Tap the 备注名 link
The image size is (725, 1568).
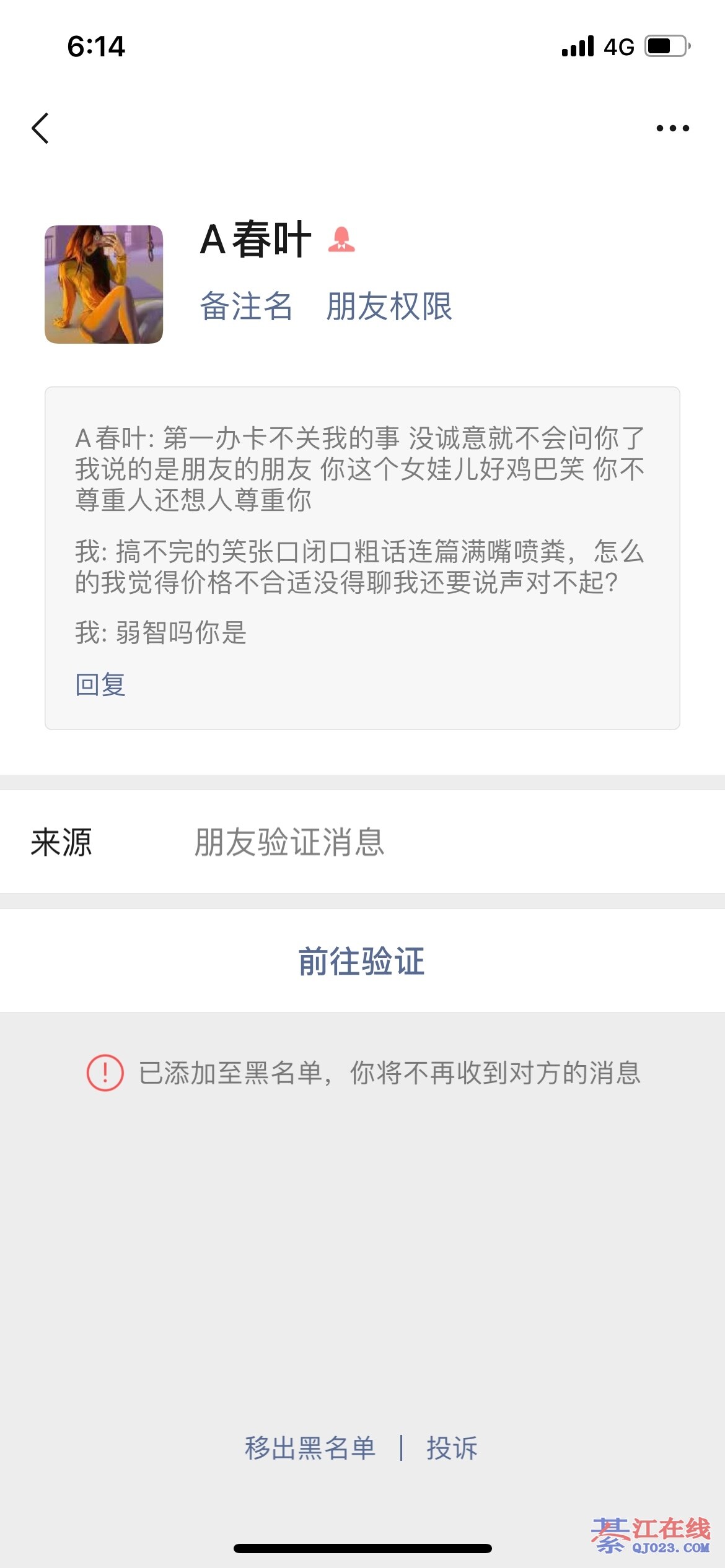tap(246, 306)
